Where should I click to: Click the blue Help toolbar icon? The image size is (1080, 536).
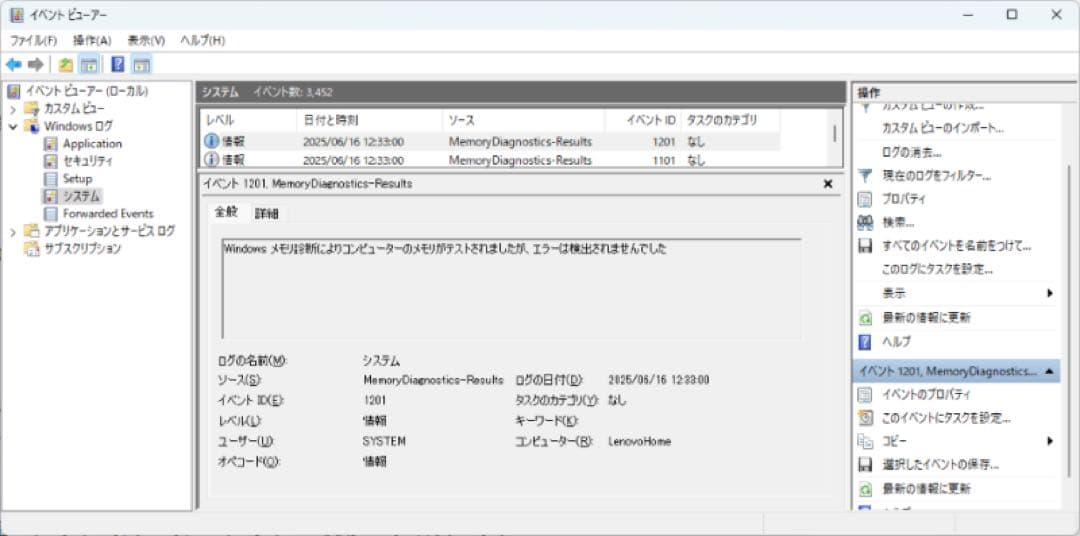(x=118, y=65)
